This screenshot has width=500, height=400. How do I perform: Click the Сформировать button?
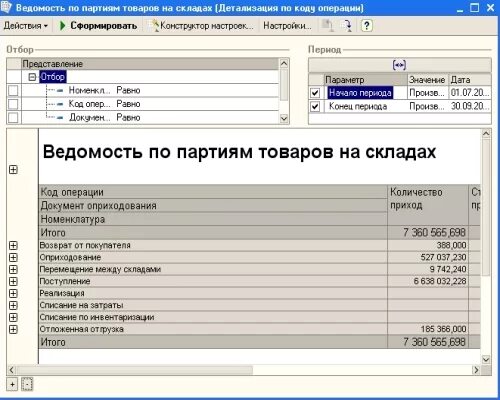pyautogui.click(x=98, y=26)
